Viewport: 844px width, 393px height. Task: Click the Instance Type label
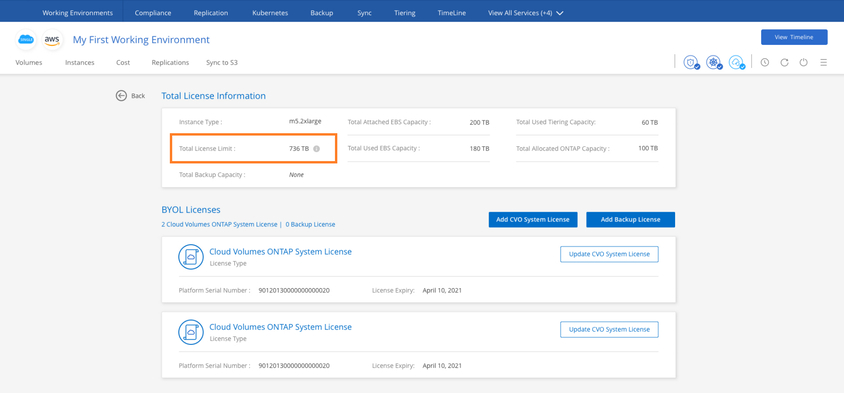point(200,122)
